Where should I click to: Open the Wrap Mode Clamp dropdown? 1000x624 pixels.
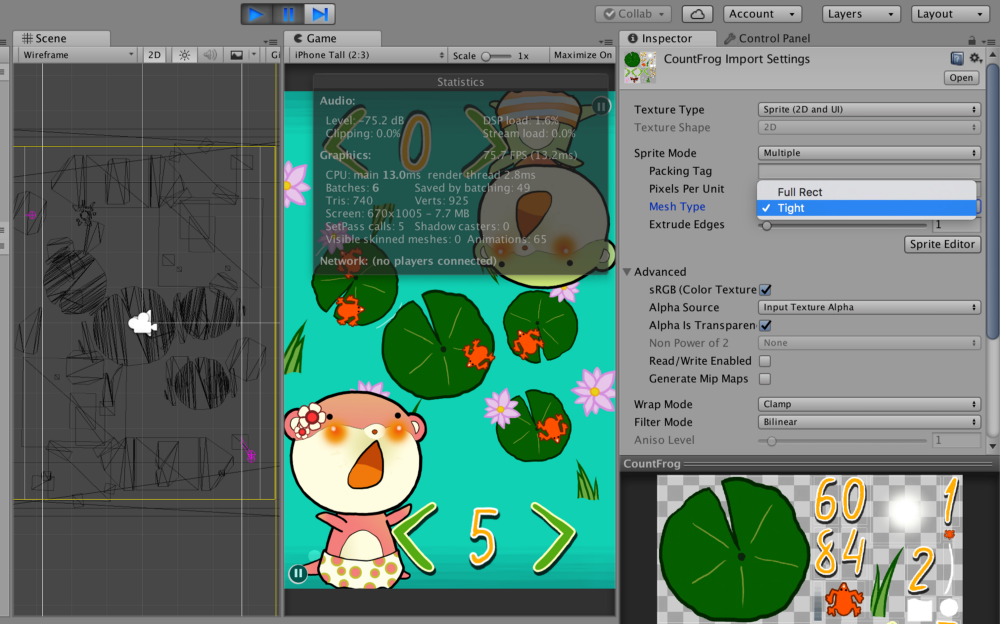(869, 405)
